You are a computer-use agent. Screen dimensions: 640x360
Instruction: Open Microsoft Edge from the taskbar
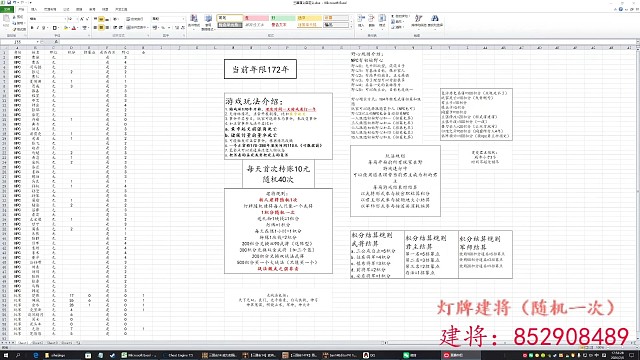click(36, 356)
